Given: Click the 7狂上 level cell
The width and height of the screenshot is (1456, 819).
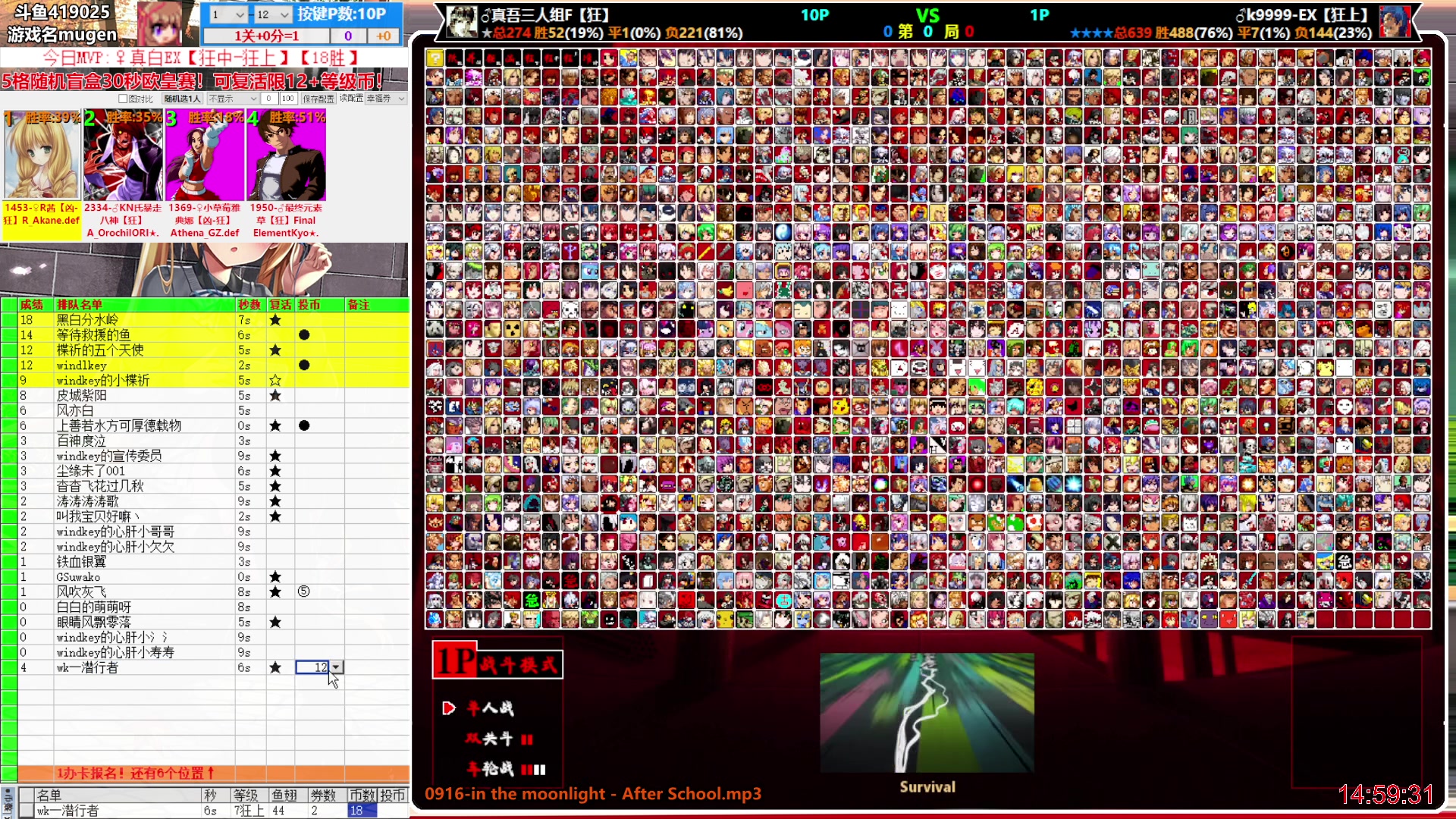Looking at the screenshot, I should pos(249,811).
